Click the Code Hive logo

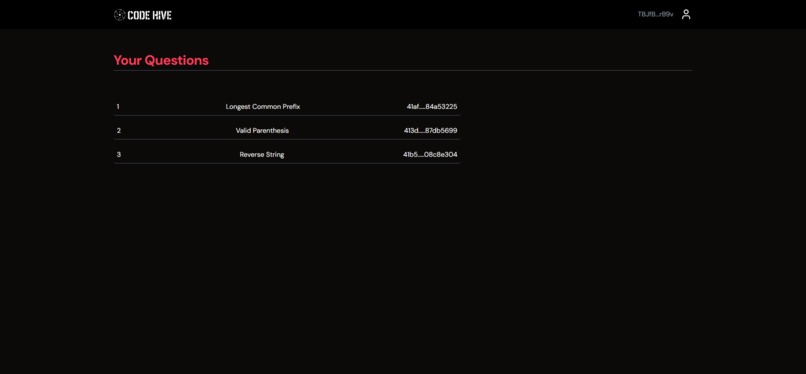tap(143, 15)
